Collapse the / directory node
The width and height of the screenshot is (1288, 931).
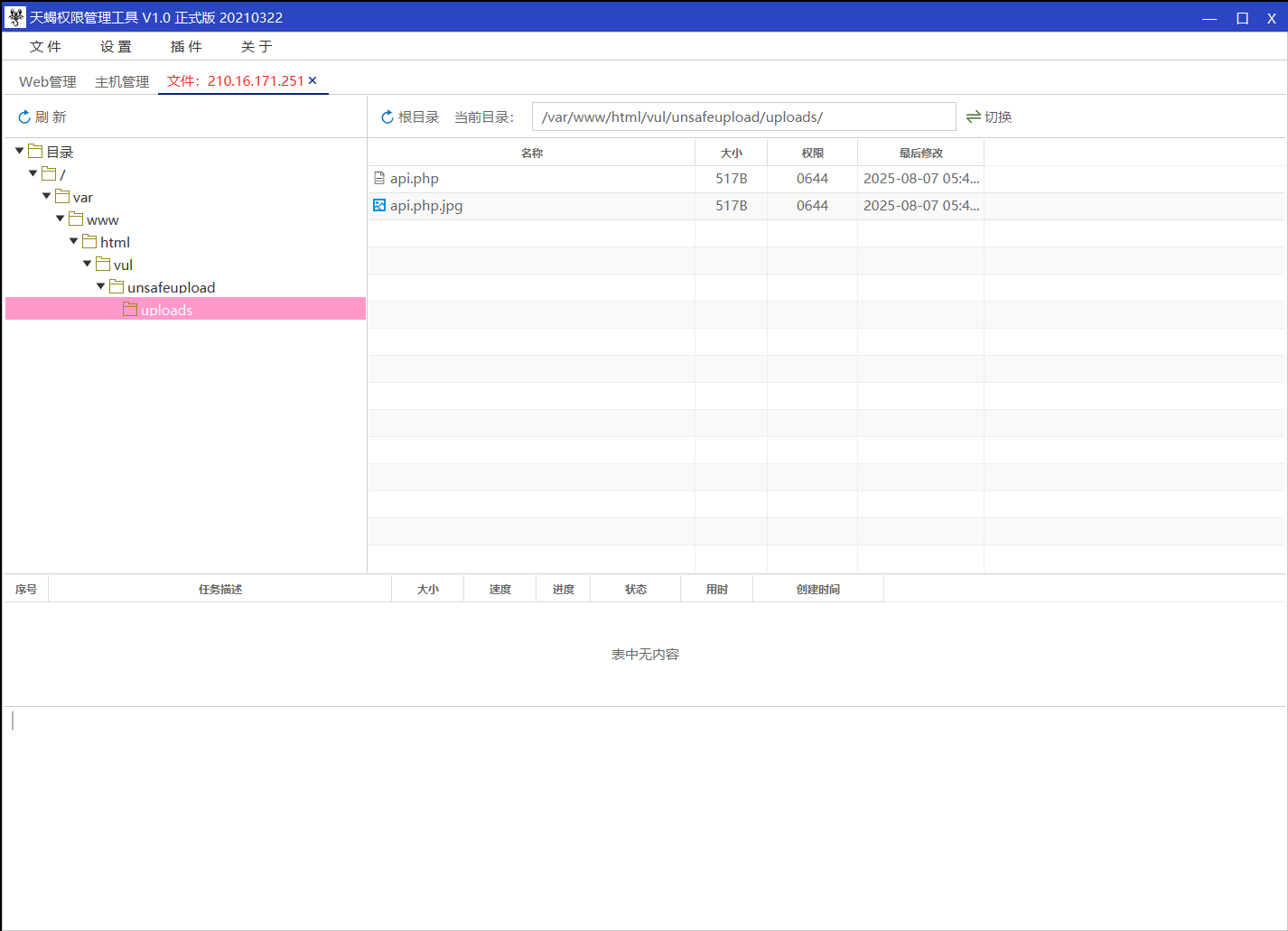point(33,172)
